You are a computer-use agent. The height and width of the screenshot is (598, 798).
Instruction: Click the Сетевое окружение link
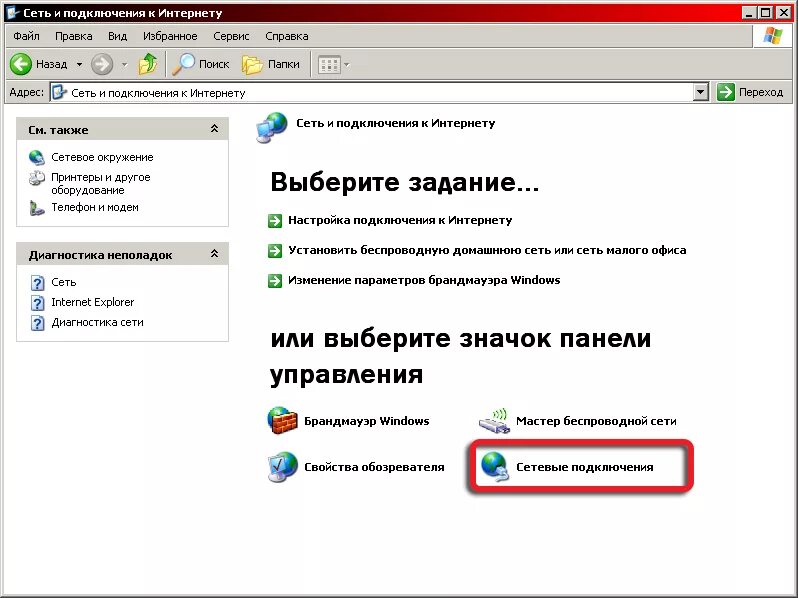tap(102, 157)
